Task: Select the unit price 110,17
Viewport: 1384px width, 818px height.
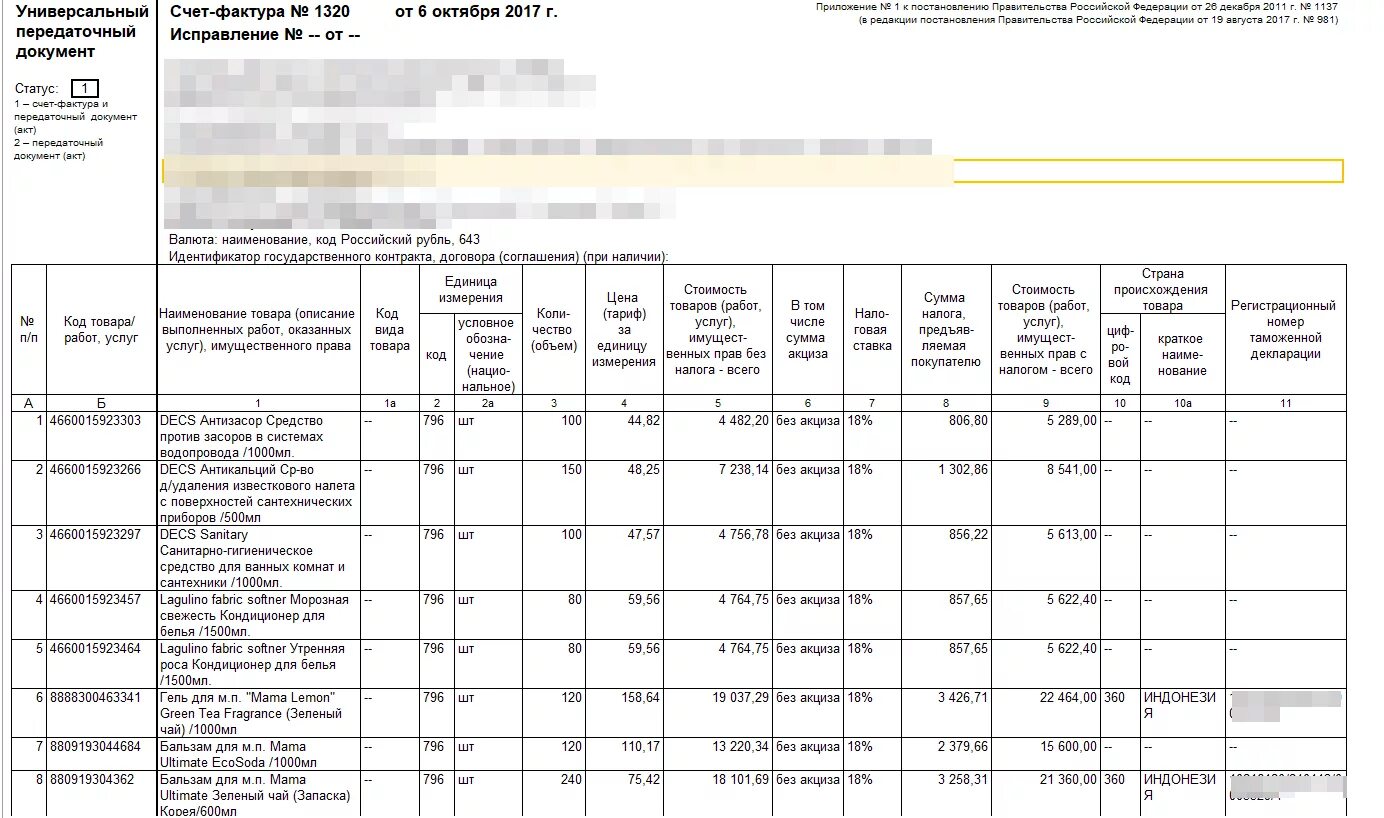Action: point(639,747)
